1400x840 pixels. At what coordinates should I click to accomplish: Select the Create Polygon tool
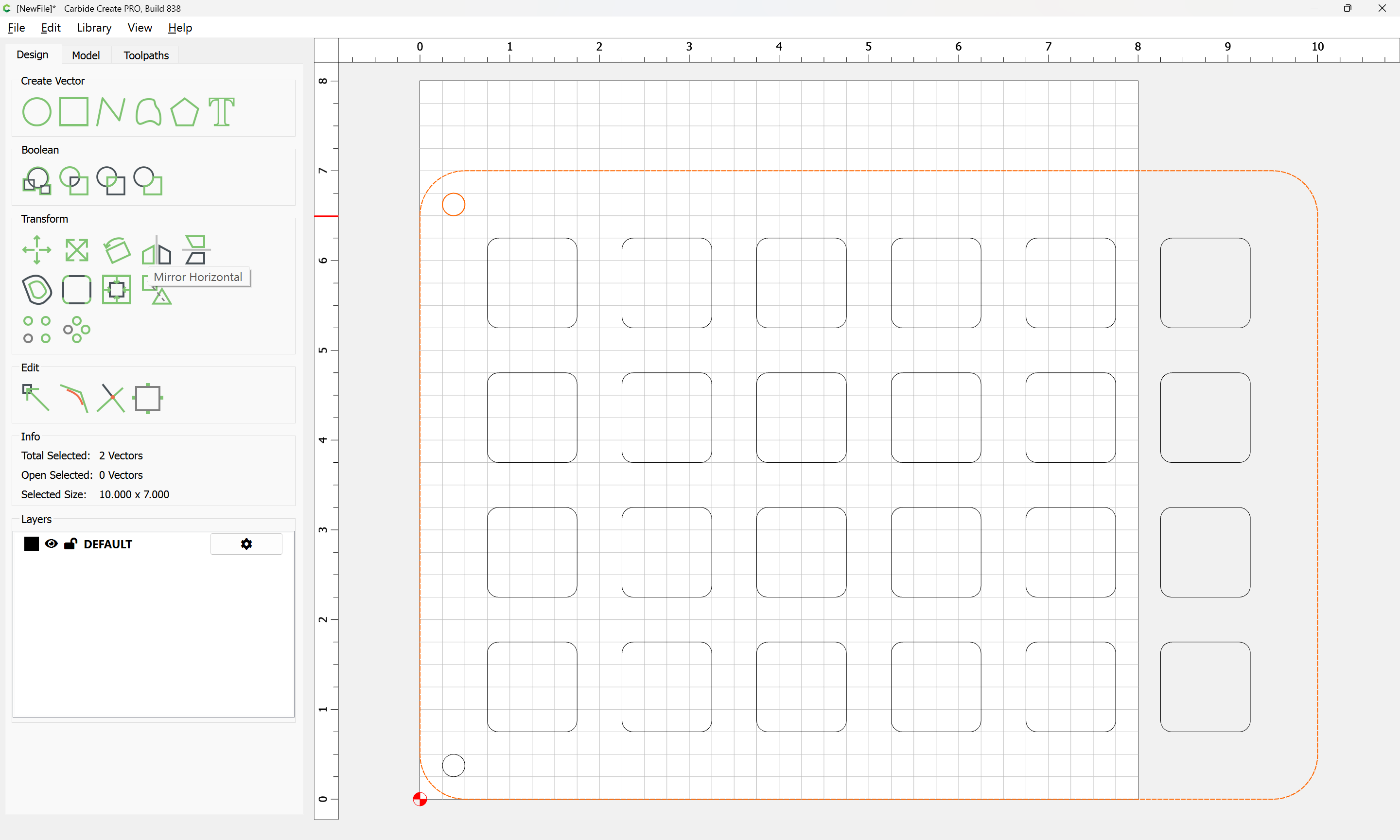pos(185,111)
